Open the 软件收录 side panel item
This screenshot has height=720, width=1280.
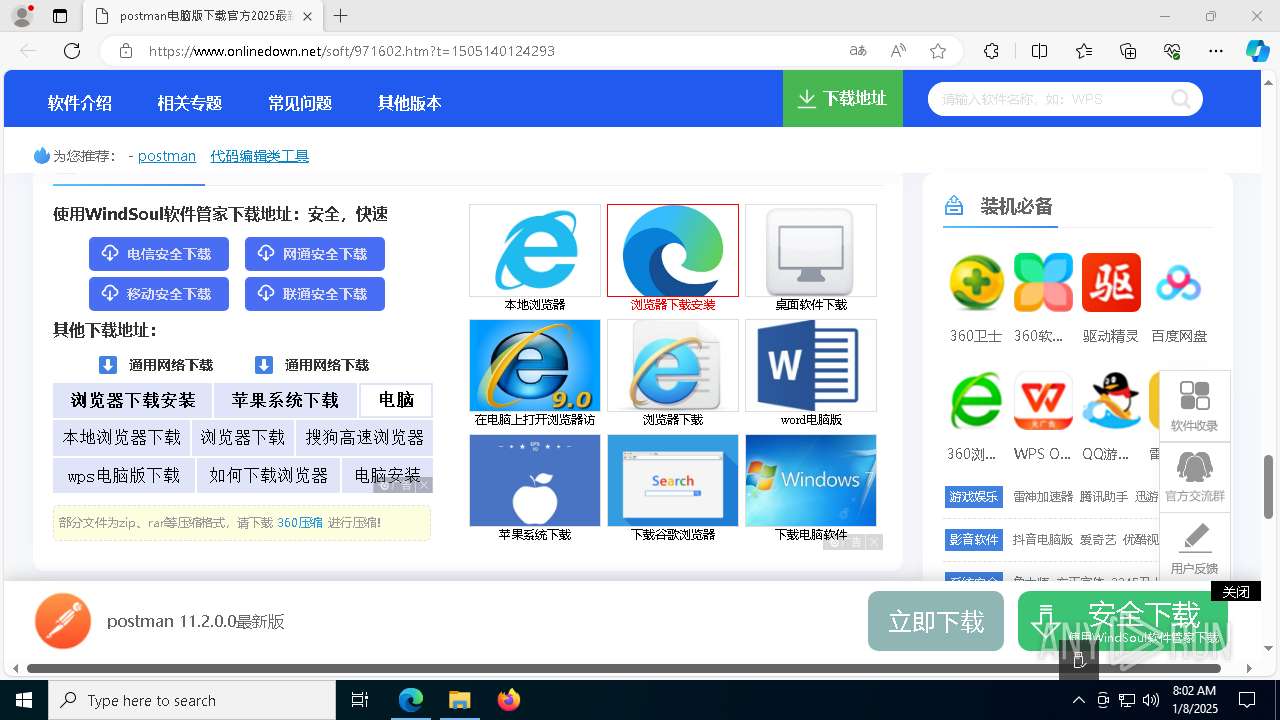click(1195, 406)
